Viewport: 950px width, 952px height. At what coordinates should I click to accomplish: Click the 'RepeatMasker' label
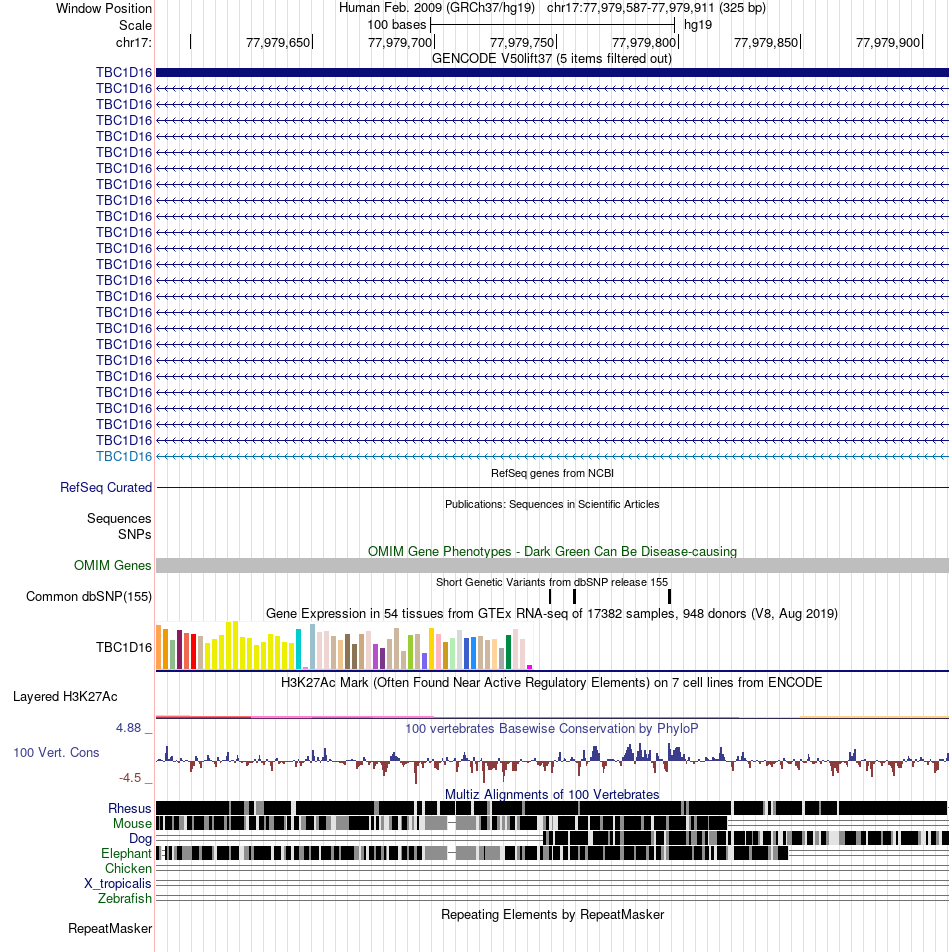(110, 928)
